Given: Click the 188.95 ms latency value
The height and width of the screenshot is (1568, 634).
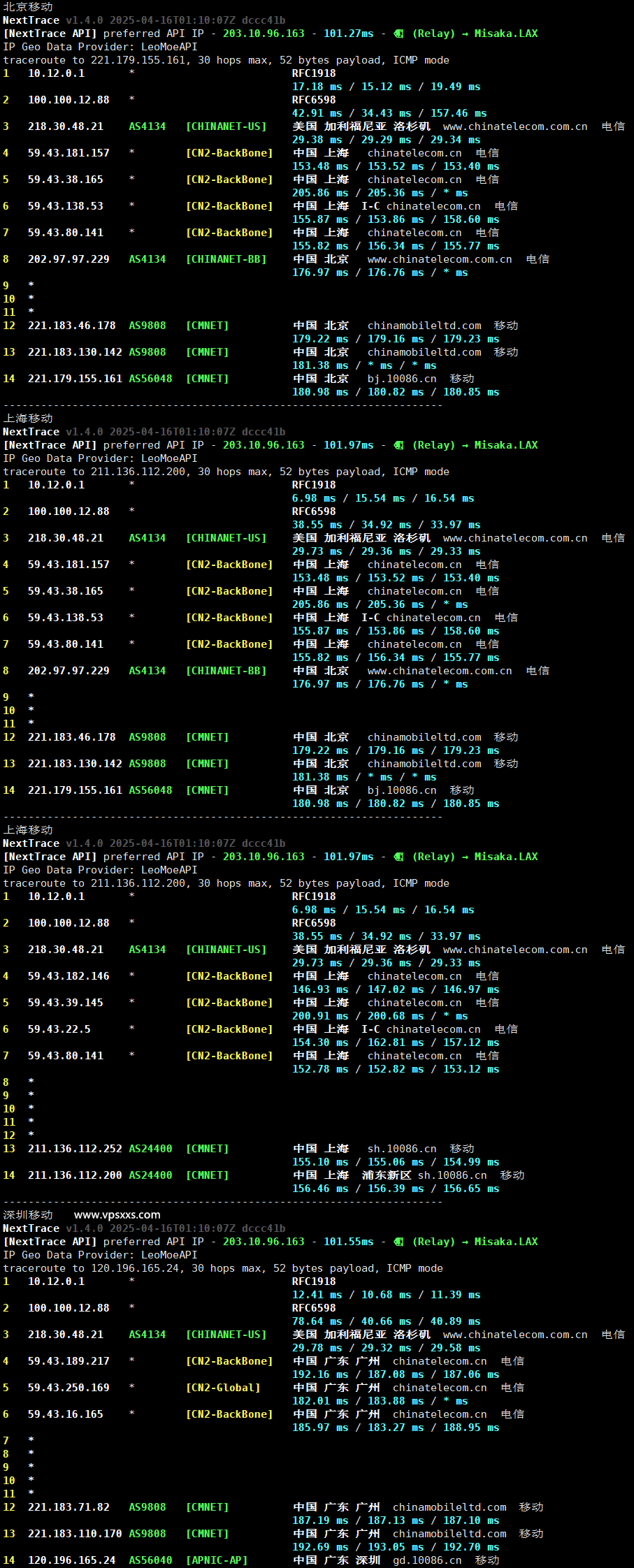Looking at the screenshot, I should point(471,1428).
